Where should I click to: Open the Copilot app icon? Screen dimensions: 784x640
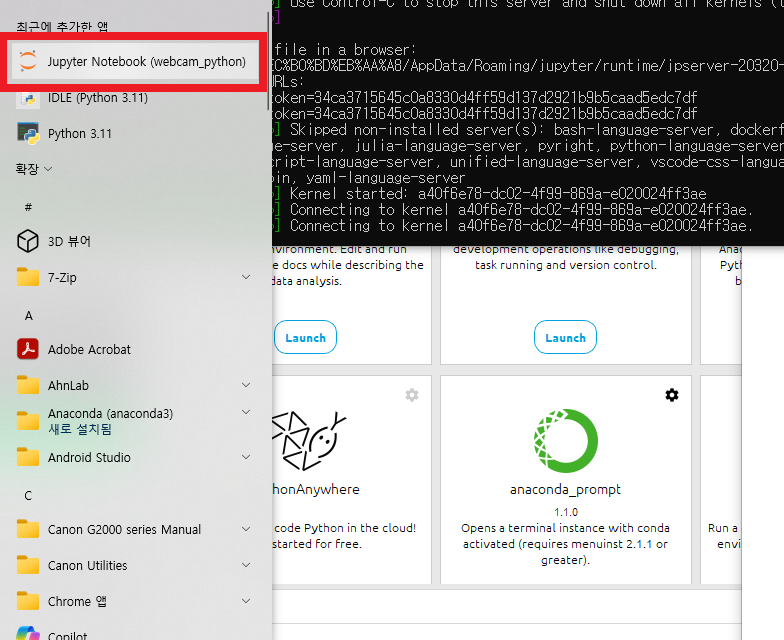tap(28, 633)
